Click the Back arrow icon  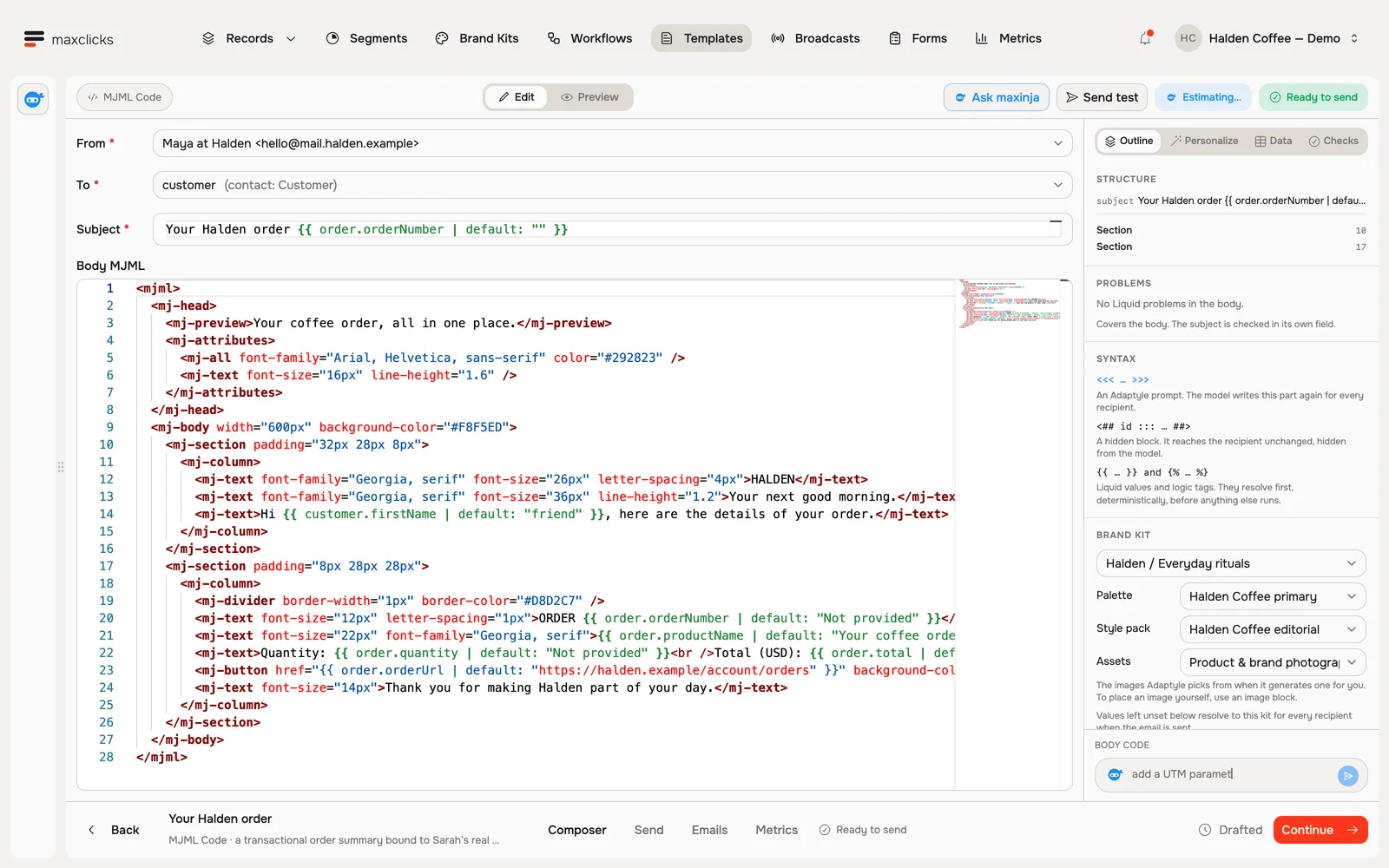(91, 830)
